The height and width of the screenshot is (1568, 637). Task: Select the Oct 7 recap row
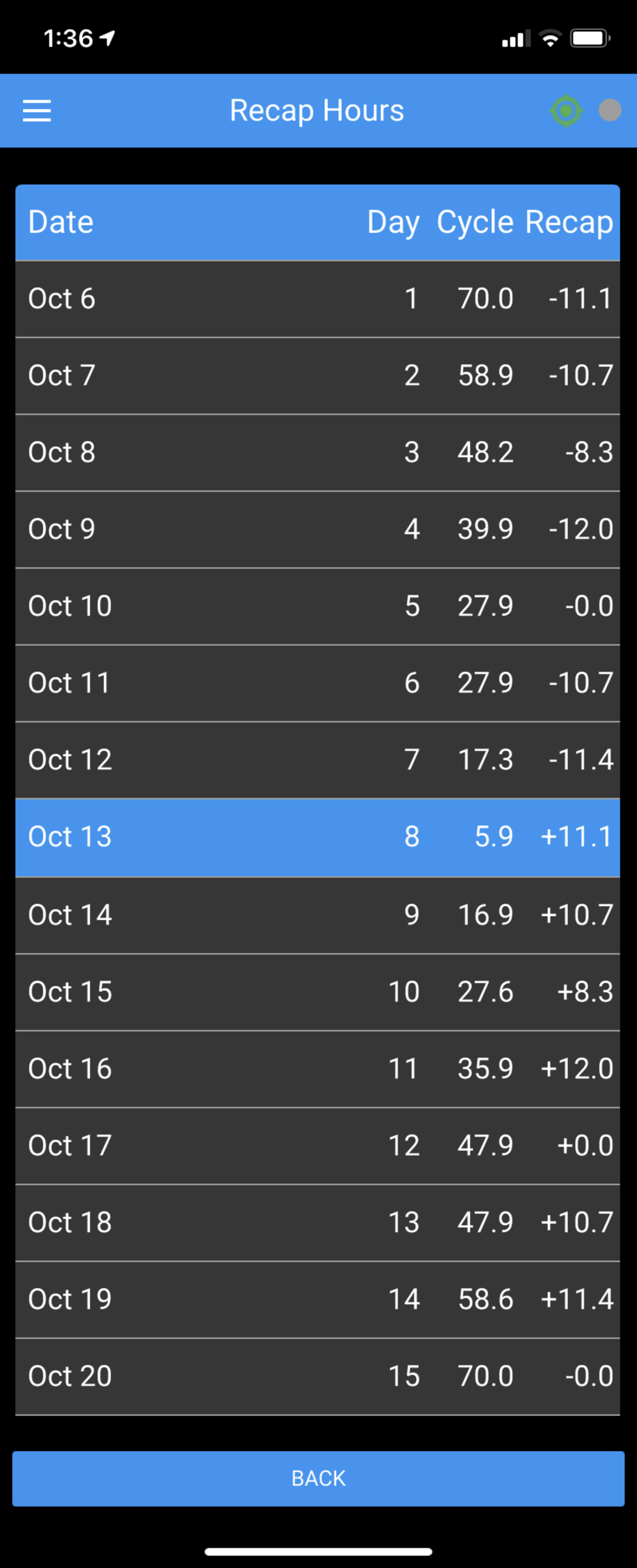click(x=318, y=376)
